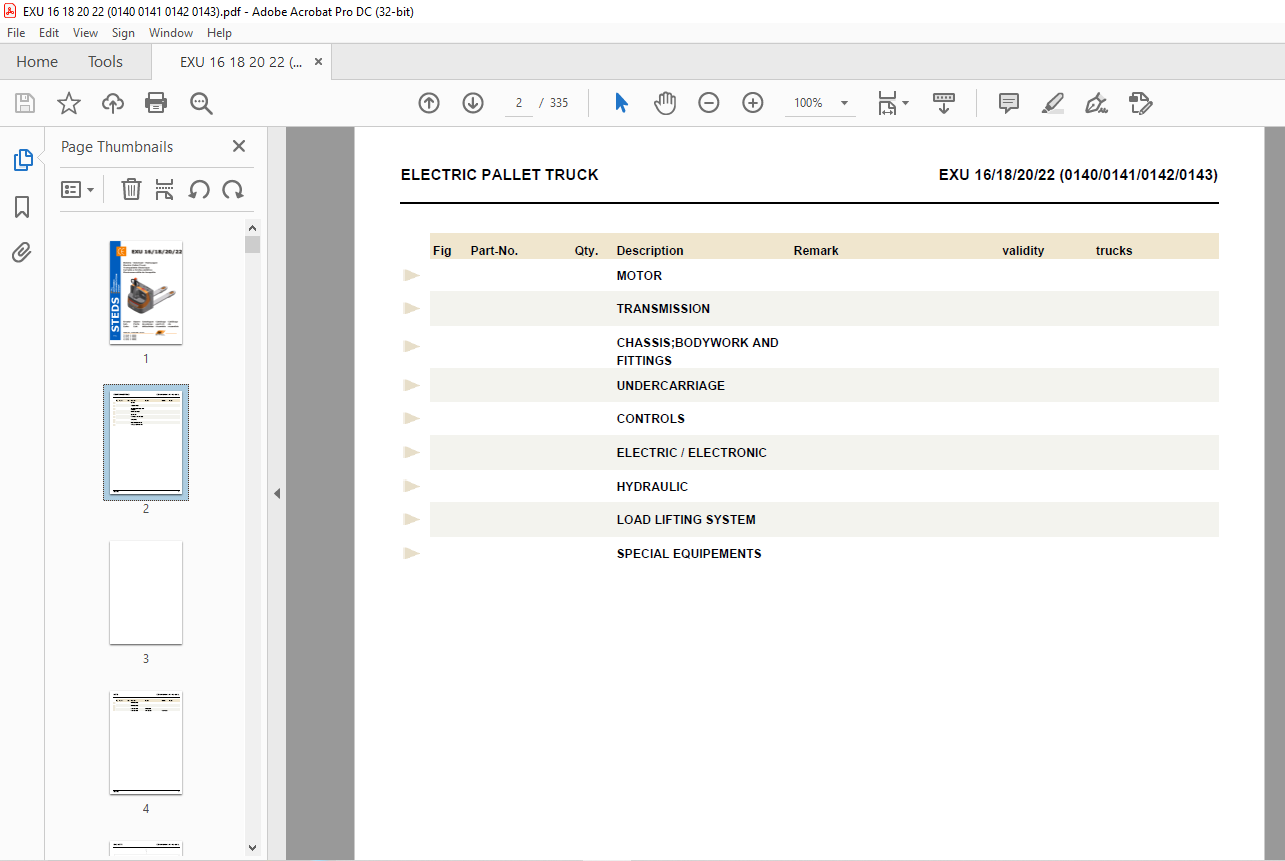This screenshot has height=861, width=1285.
Task: Click the stamp/more tools icon
Action: point(1141,103)
